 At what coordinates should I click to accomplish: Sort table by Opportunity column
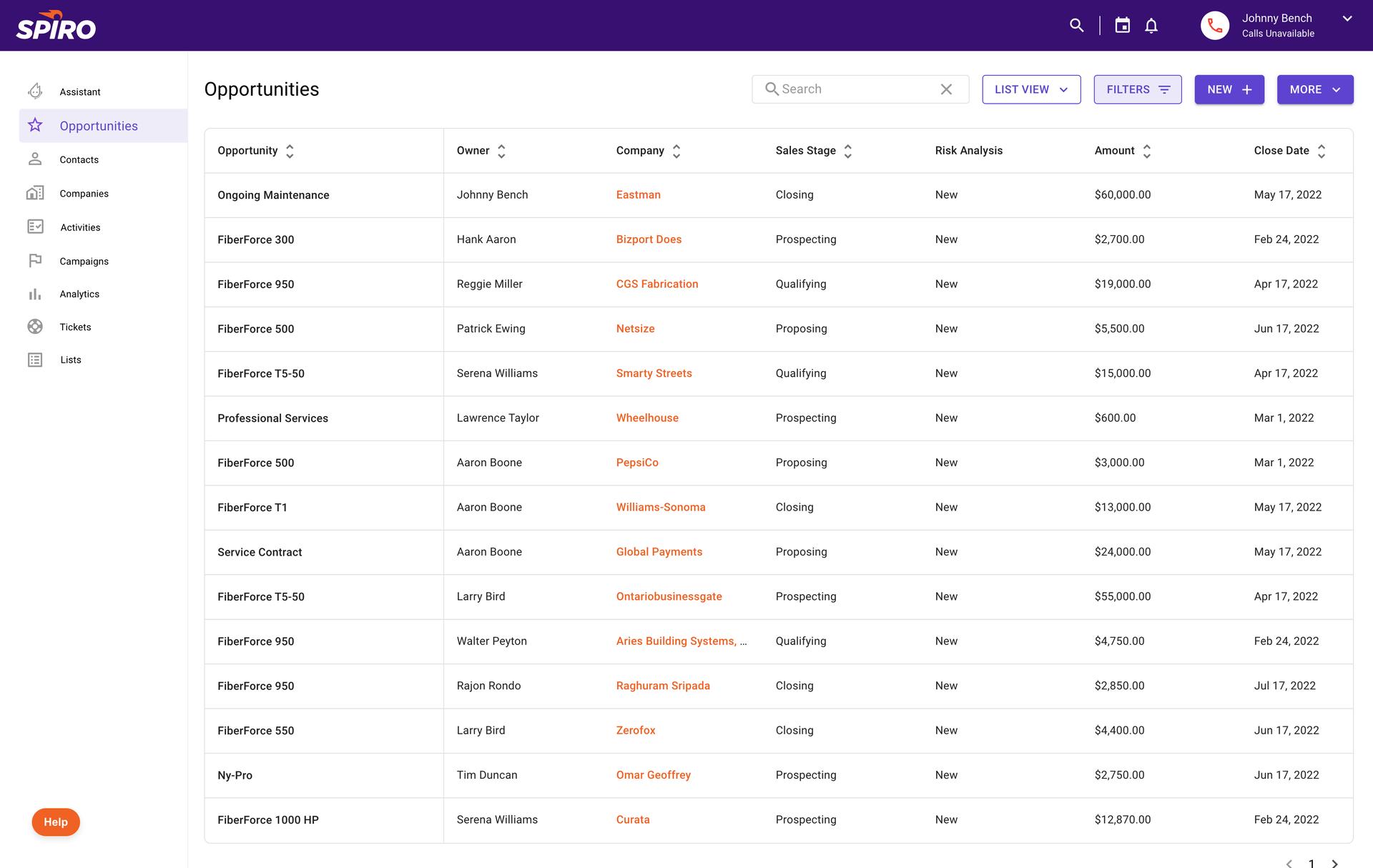point(290,151)
